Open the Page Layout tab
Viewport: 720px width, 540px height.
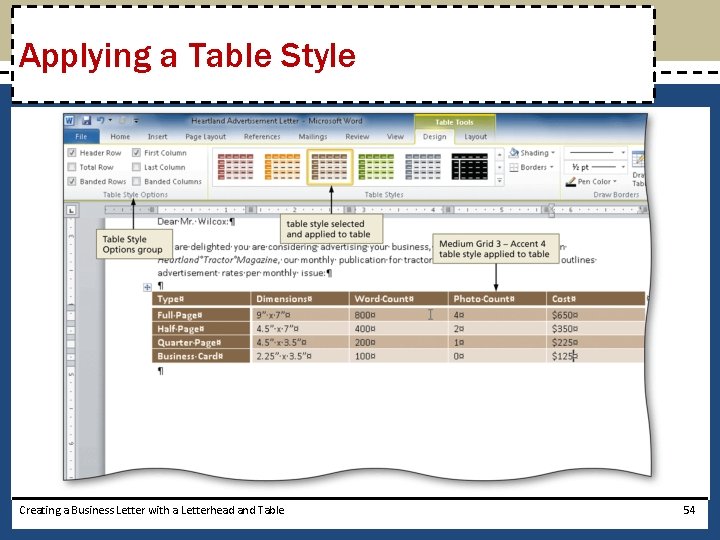(205, 136)
